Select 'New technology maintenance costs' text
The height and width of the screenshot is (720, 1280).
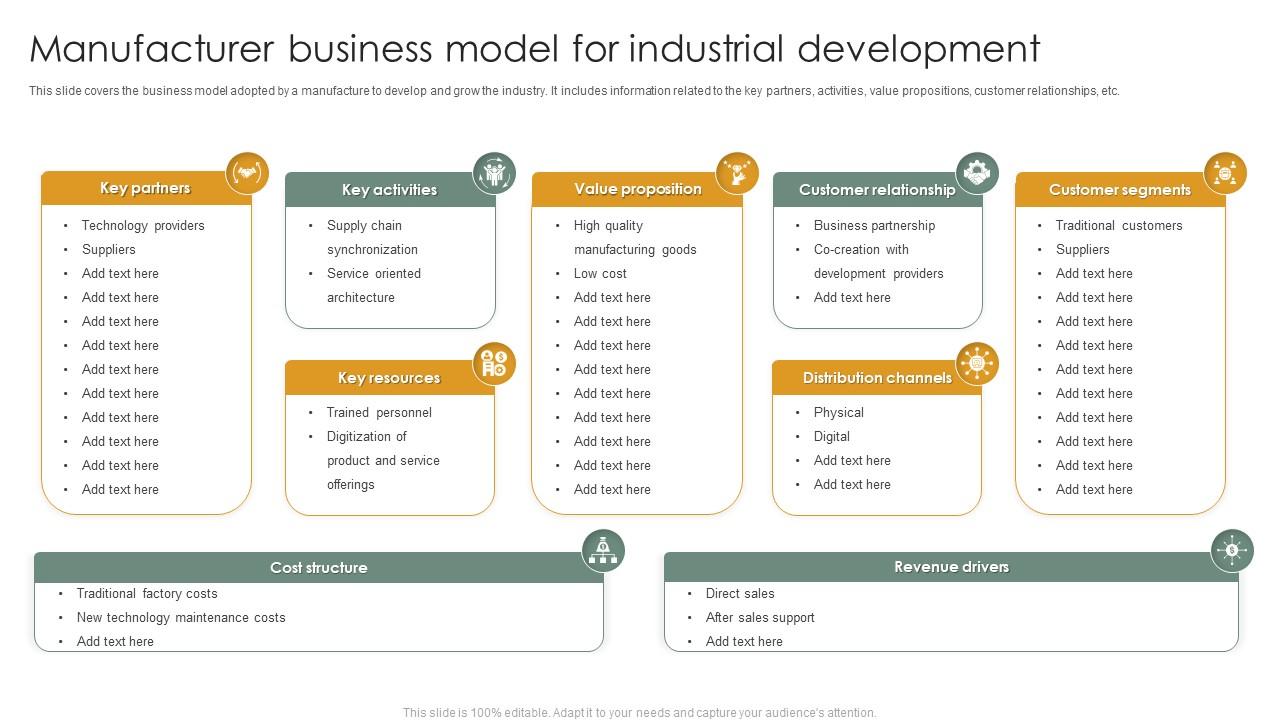point(181,618)
